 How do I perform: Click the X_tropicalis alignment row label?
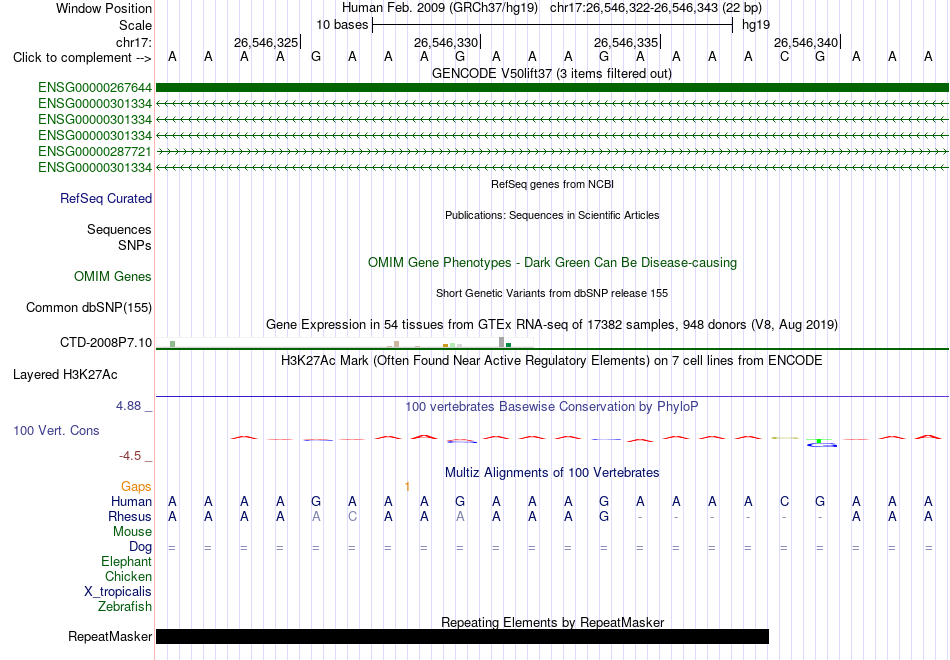(x=118, y=592)
